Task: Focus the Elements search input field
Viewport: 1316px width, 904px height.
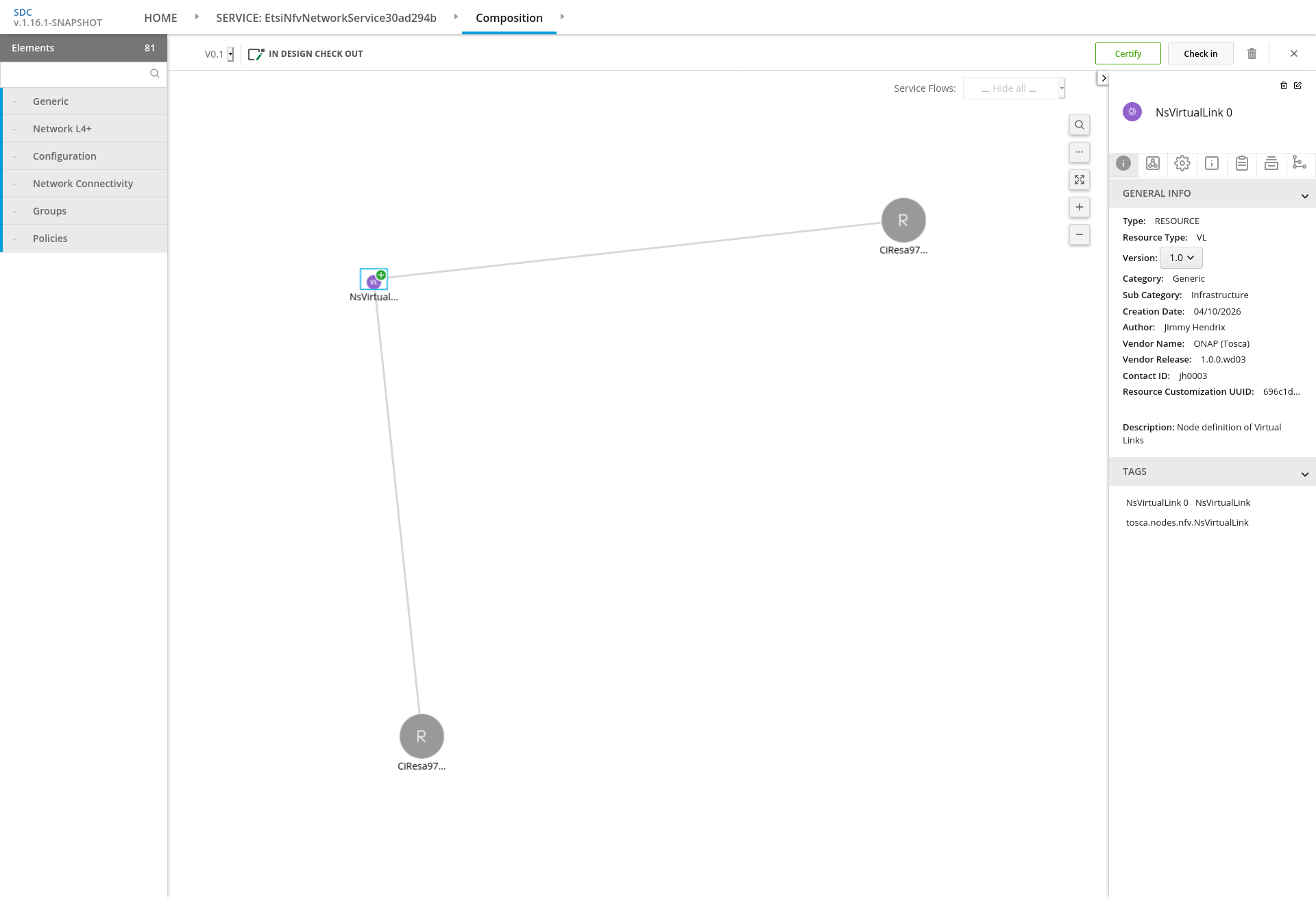Action: [75, 74]
